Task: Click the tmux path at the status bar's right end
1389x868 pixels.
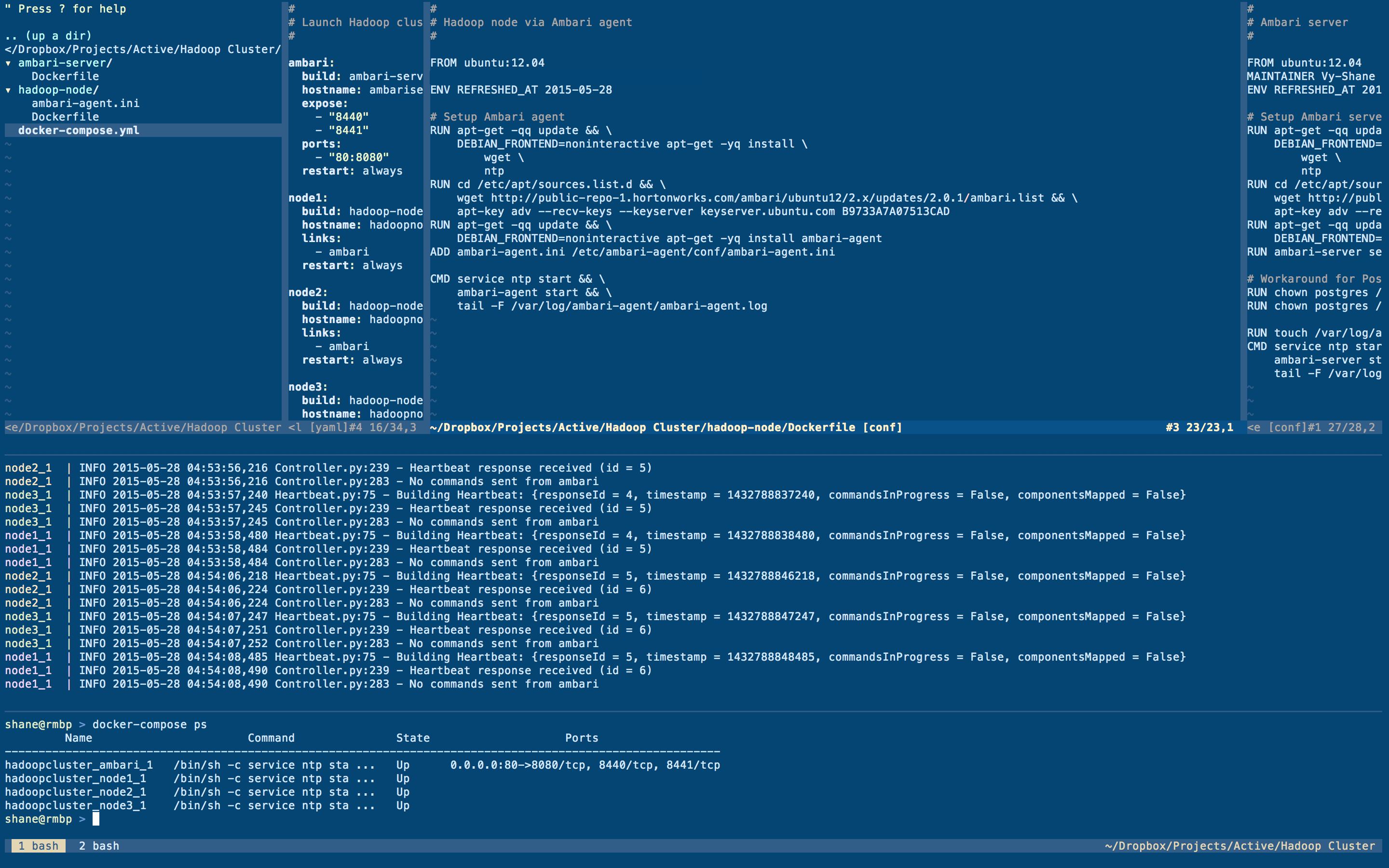Action: [1240, 846]
